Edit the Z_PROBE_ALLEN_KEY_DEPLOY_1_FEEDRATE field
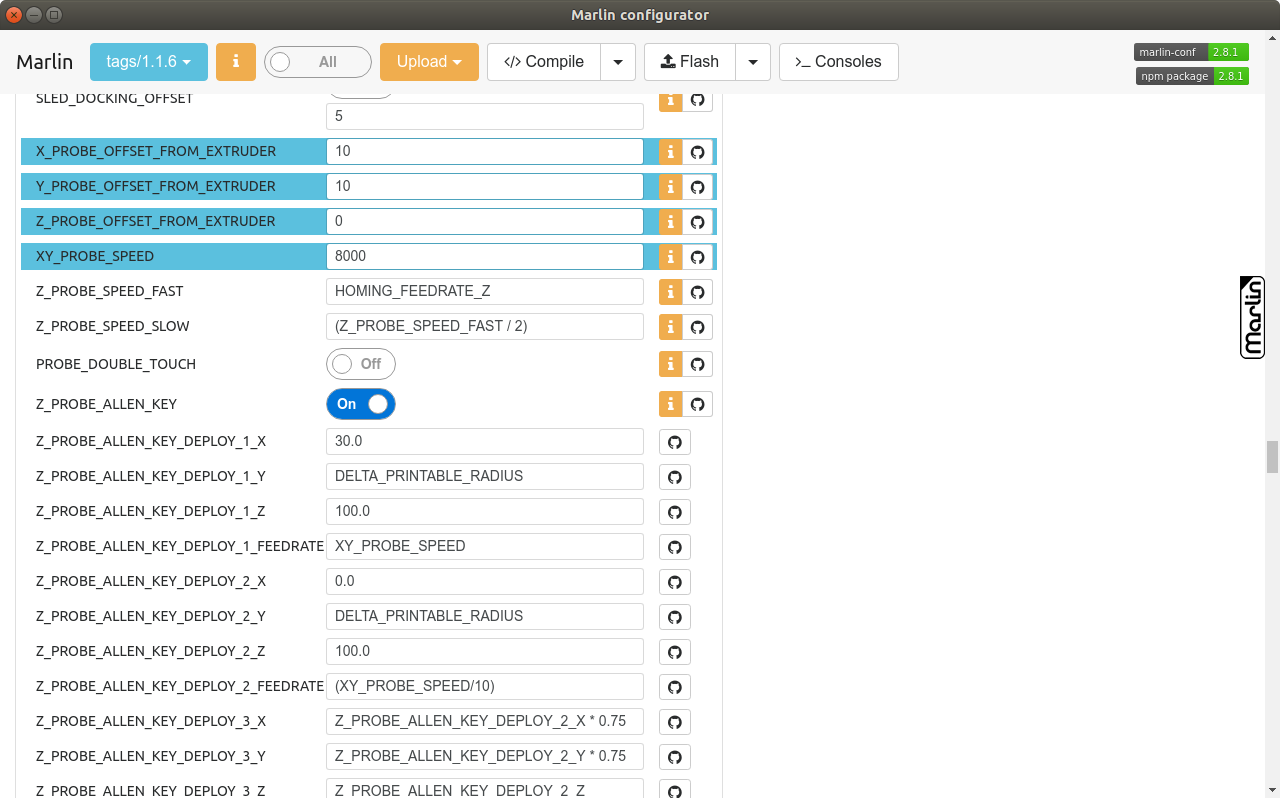 [x=485, y=546]
